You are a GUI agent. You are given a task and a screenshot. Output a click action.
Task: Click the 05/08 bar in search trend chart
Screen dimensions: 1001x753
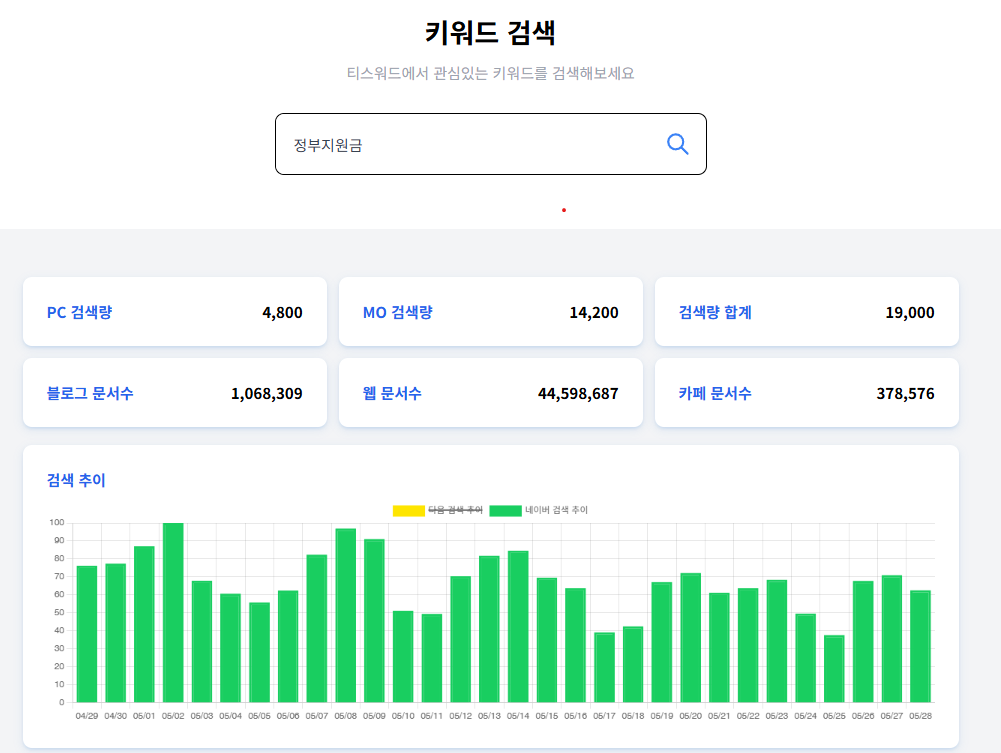(x=345, y=615)
